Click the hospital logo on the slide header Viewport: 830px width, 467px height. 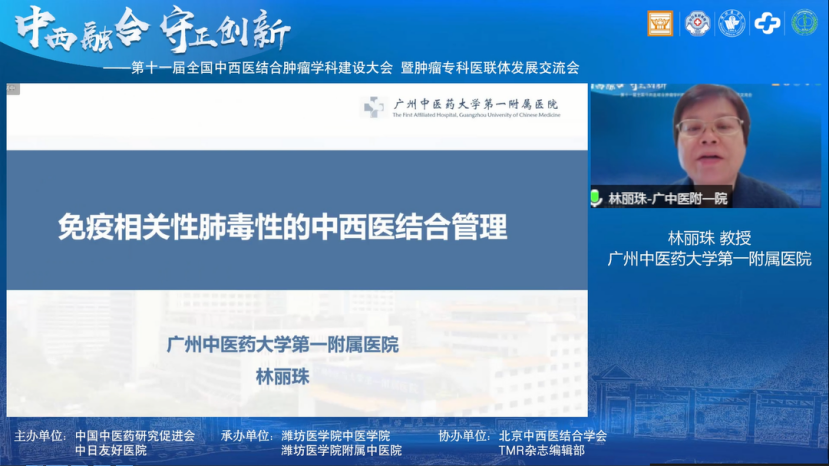click(x=373, y=107)
